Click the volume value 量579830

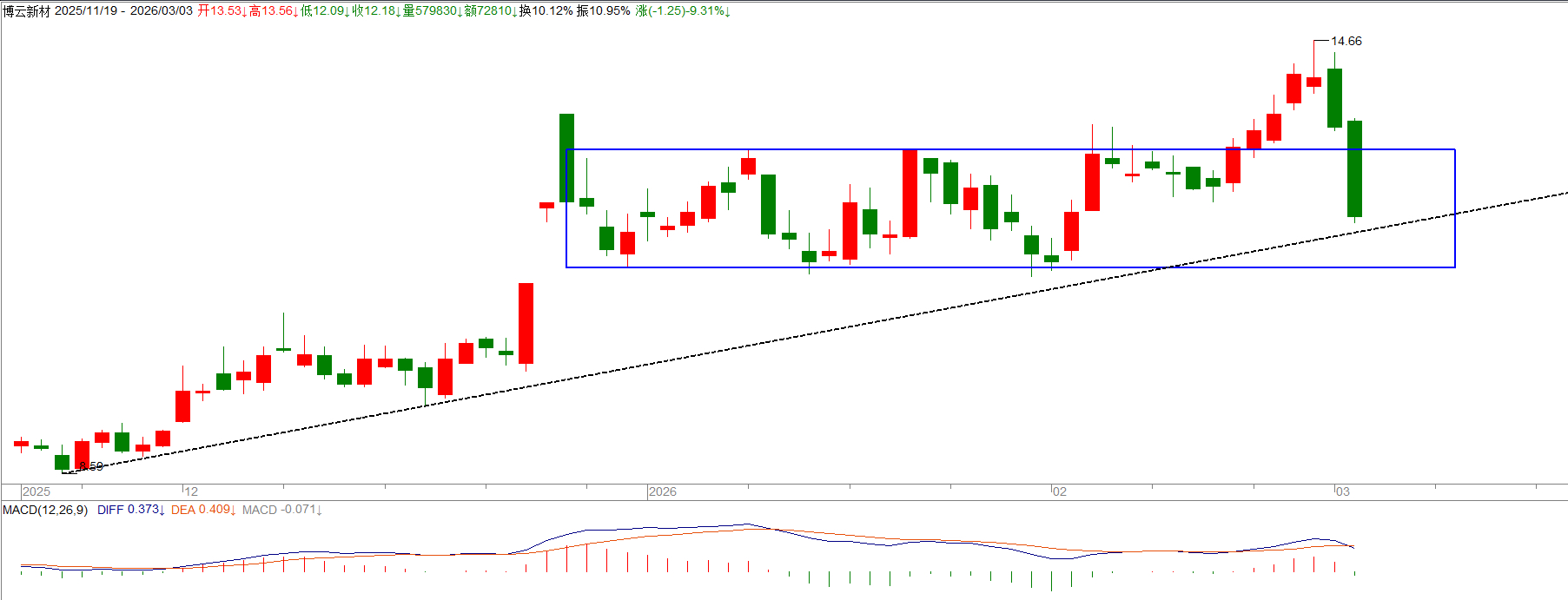coord(432,11)
